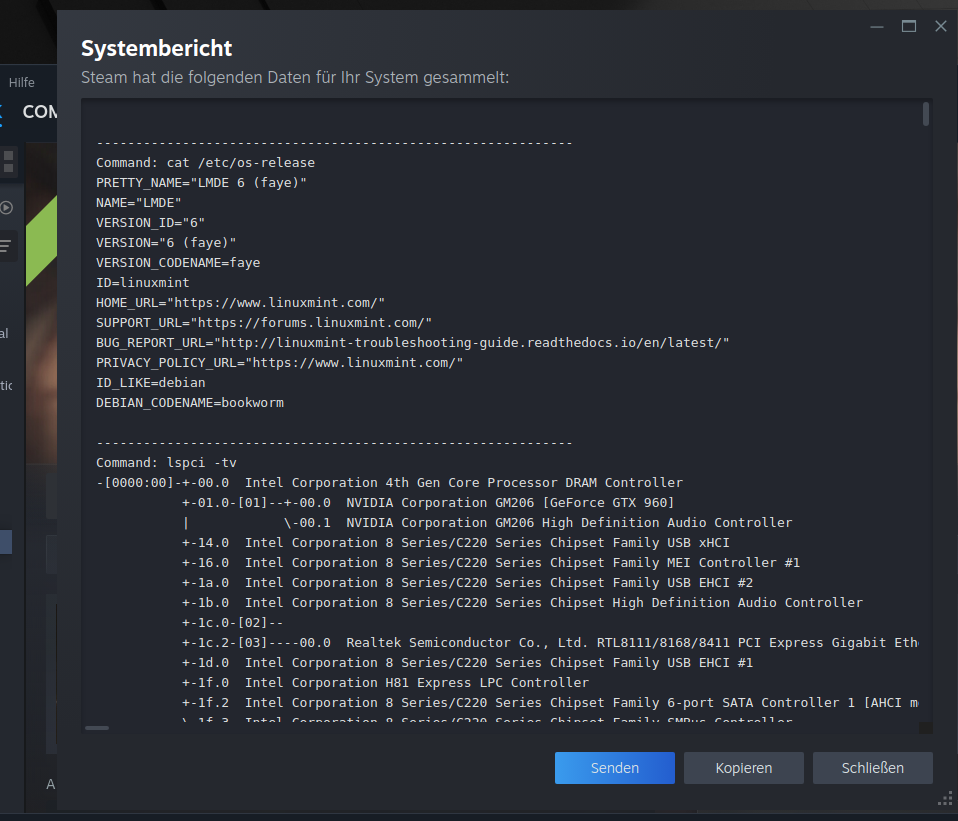Viewport: 958px width, 821px height.
Task: Send the system report via Senden
Action: tap(614, 767)
